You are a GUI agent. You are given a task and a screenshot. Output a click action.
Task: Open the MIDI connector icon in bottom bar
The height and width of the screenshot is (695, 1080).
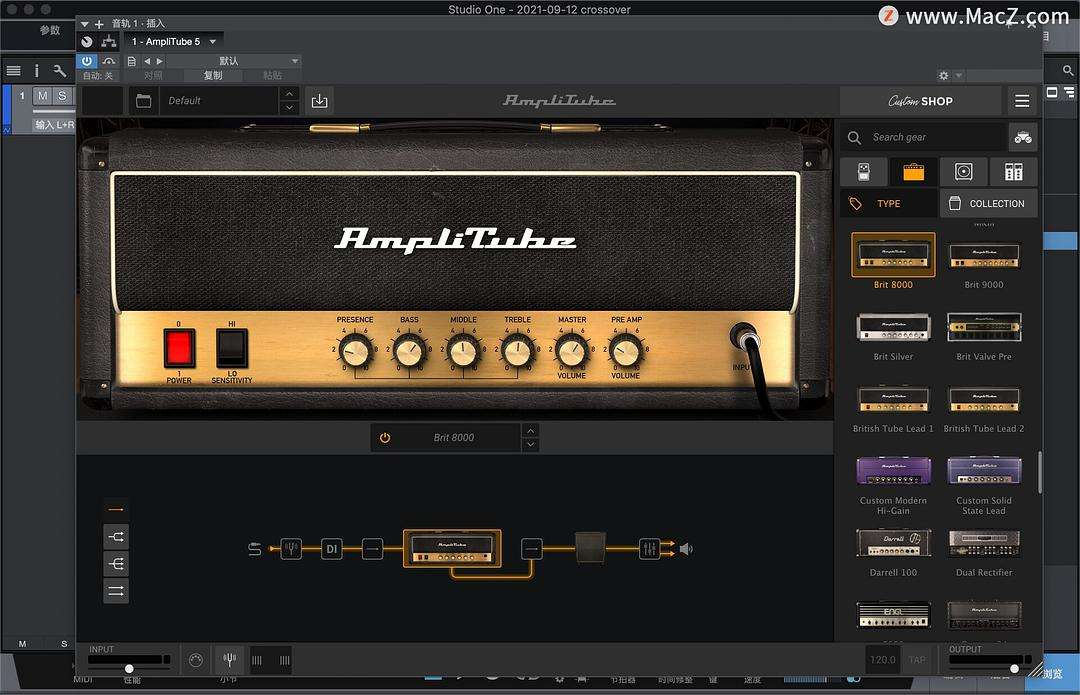pyautogui.click(x=196, y=661)
